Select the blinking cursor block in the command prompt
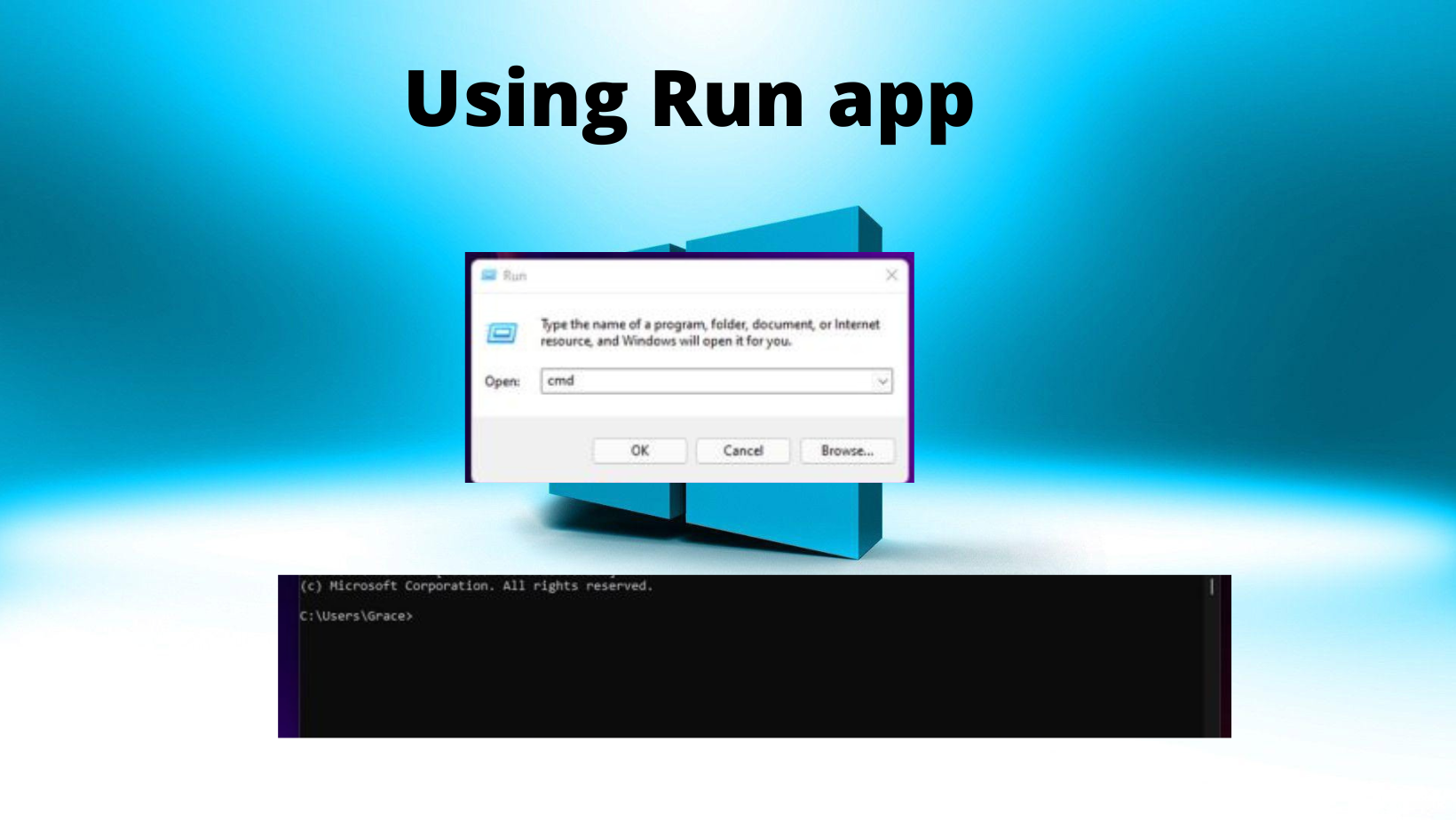Viewport: 1456px width, 820px height. pos(1212,586)
